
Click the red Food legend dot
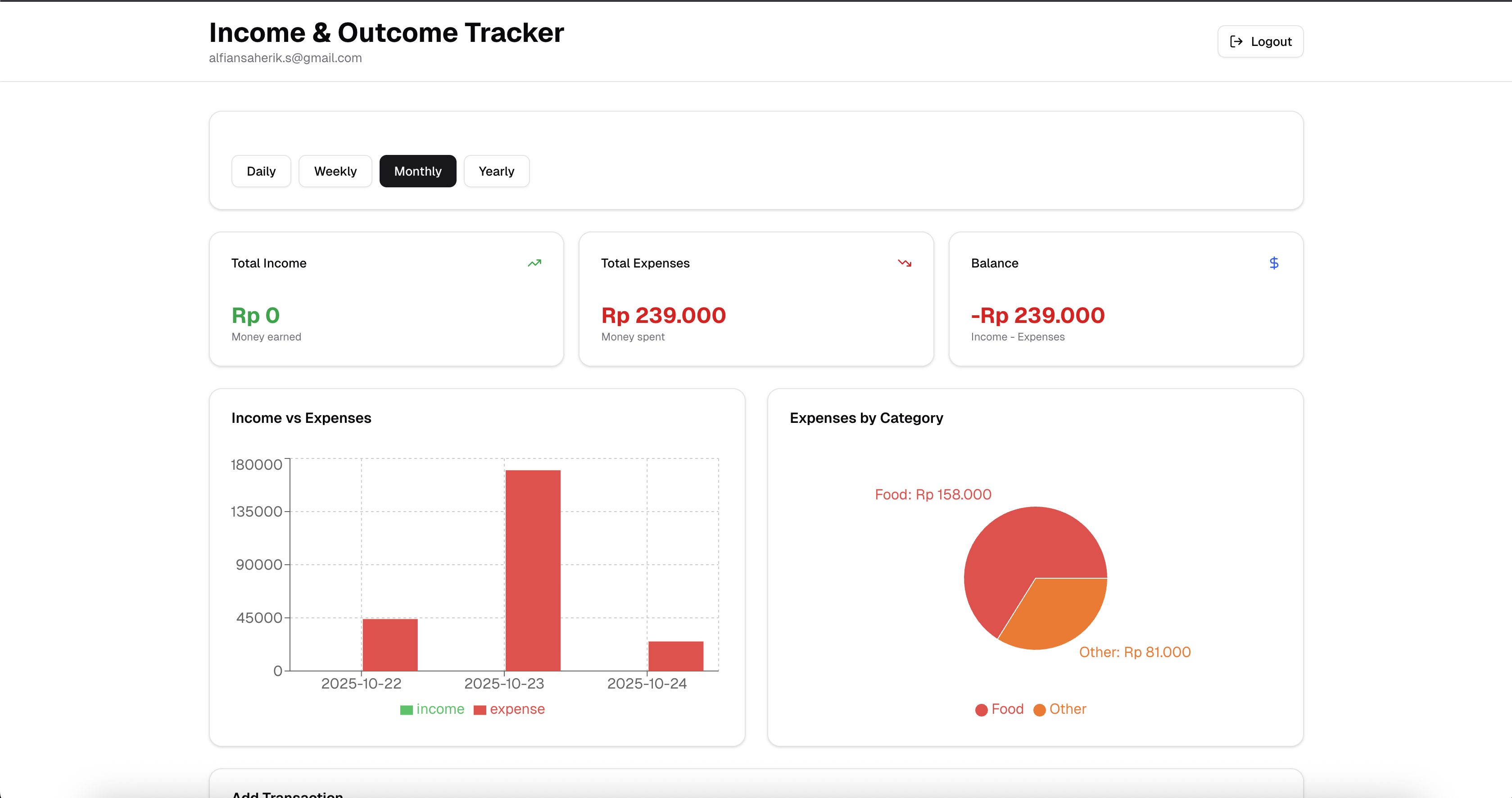982,709
